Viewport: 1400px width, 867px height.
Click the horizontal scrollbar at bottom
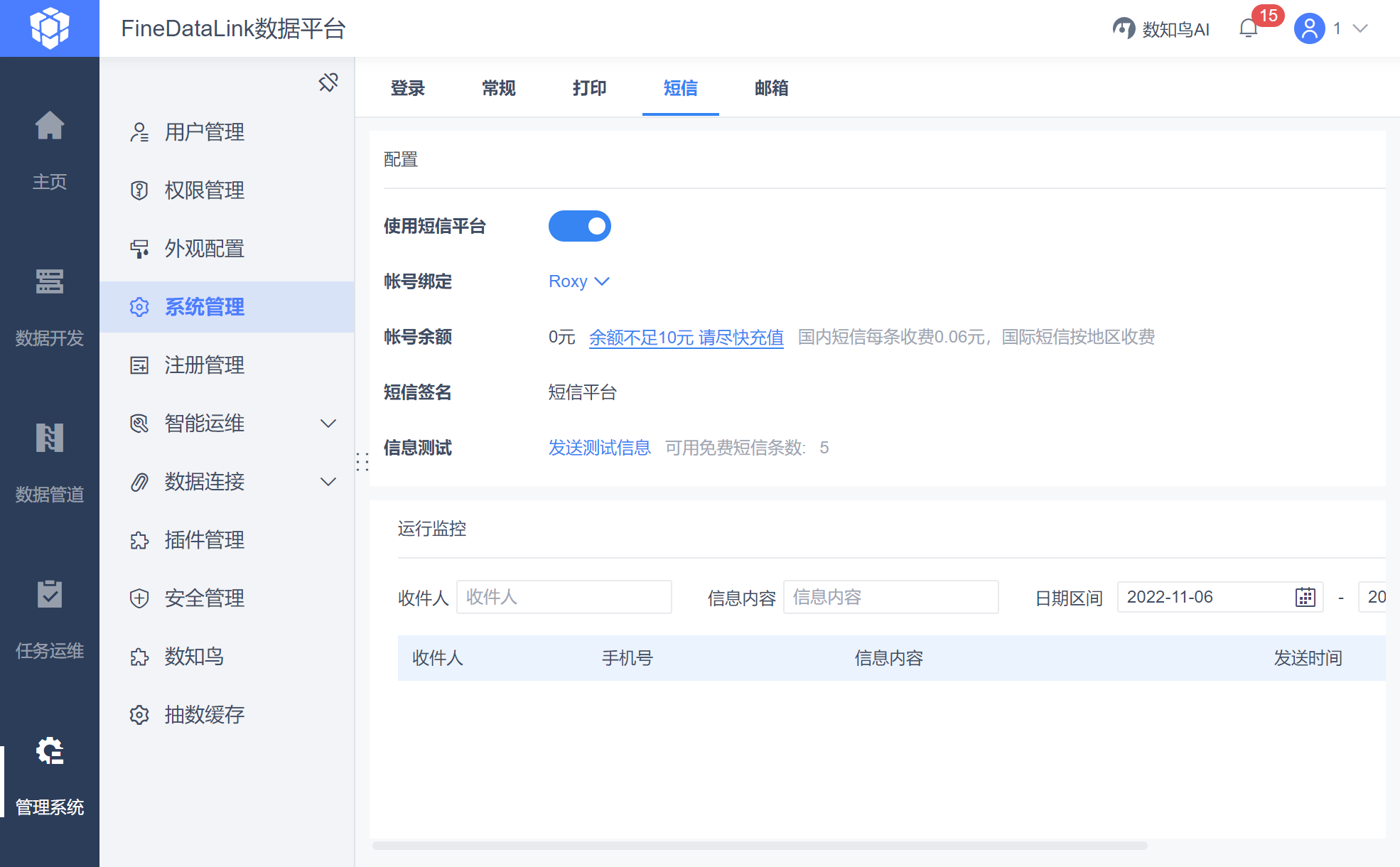[759, 846]
